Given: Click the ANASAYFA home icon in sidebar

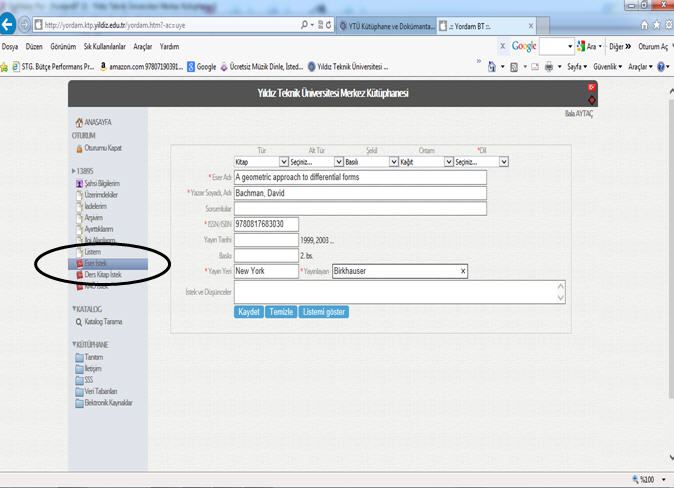Looking at the screenshot, I should [x=80, y=122].
